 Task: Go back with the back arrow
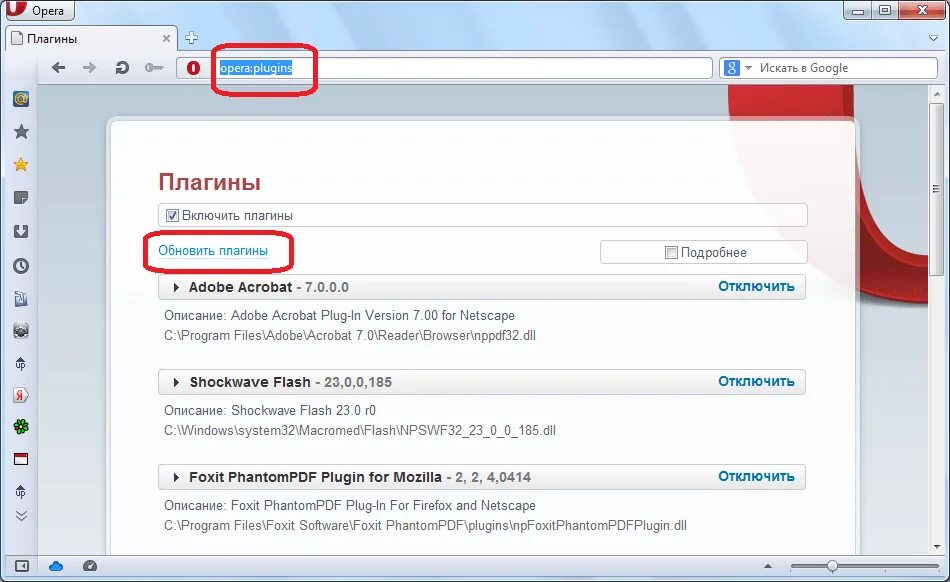(59, 68)
